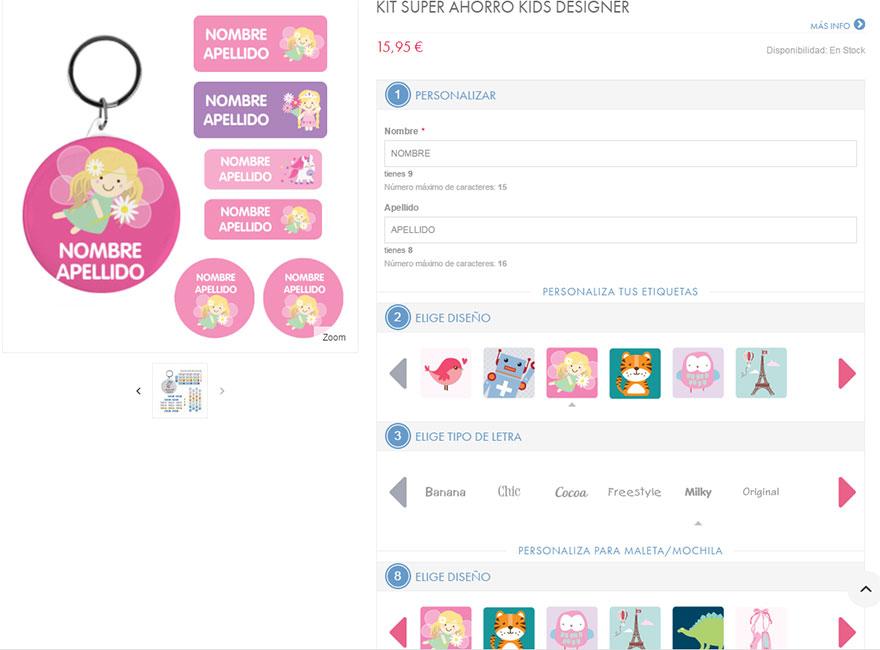Pick the ballet shoes backpack design
The width and height of the screenshot is (880, 650).
tap(761, 628)
